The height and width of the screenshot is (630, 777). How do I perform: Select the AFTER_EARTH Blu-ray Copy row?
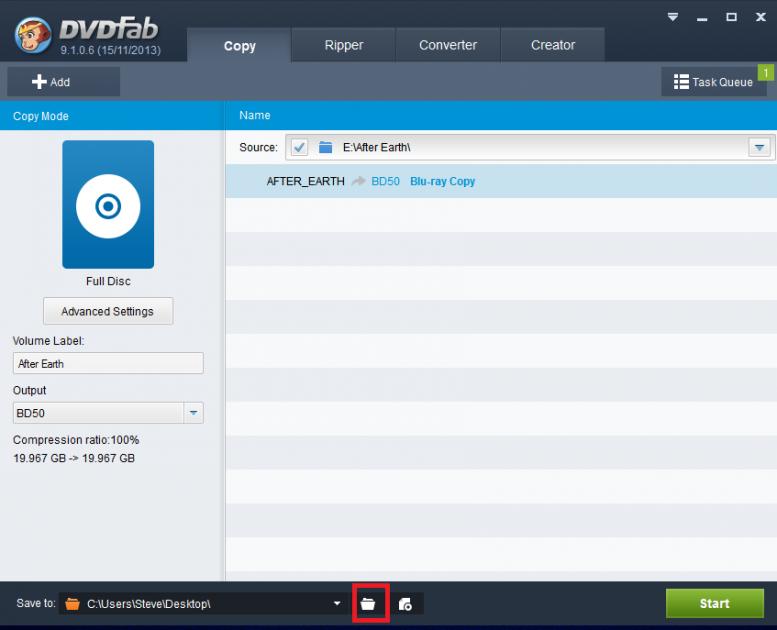point(500,181)
